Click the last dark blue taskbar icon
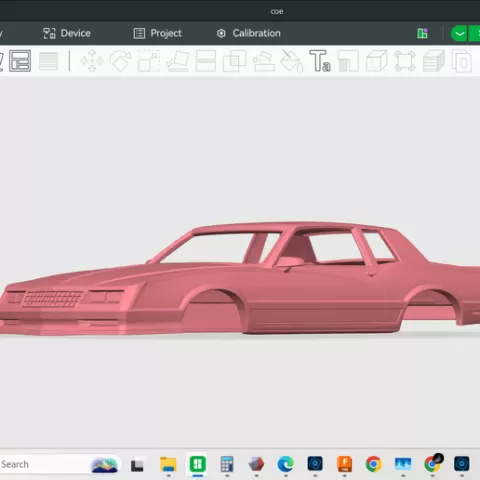 pos(462,464)
